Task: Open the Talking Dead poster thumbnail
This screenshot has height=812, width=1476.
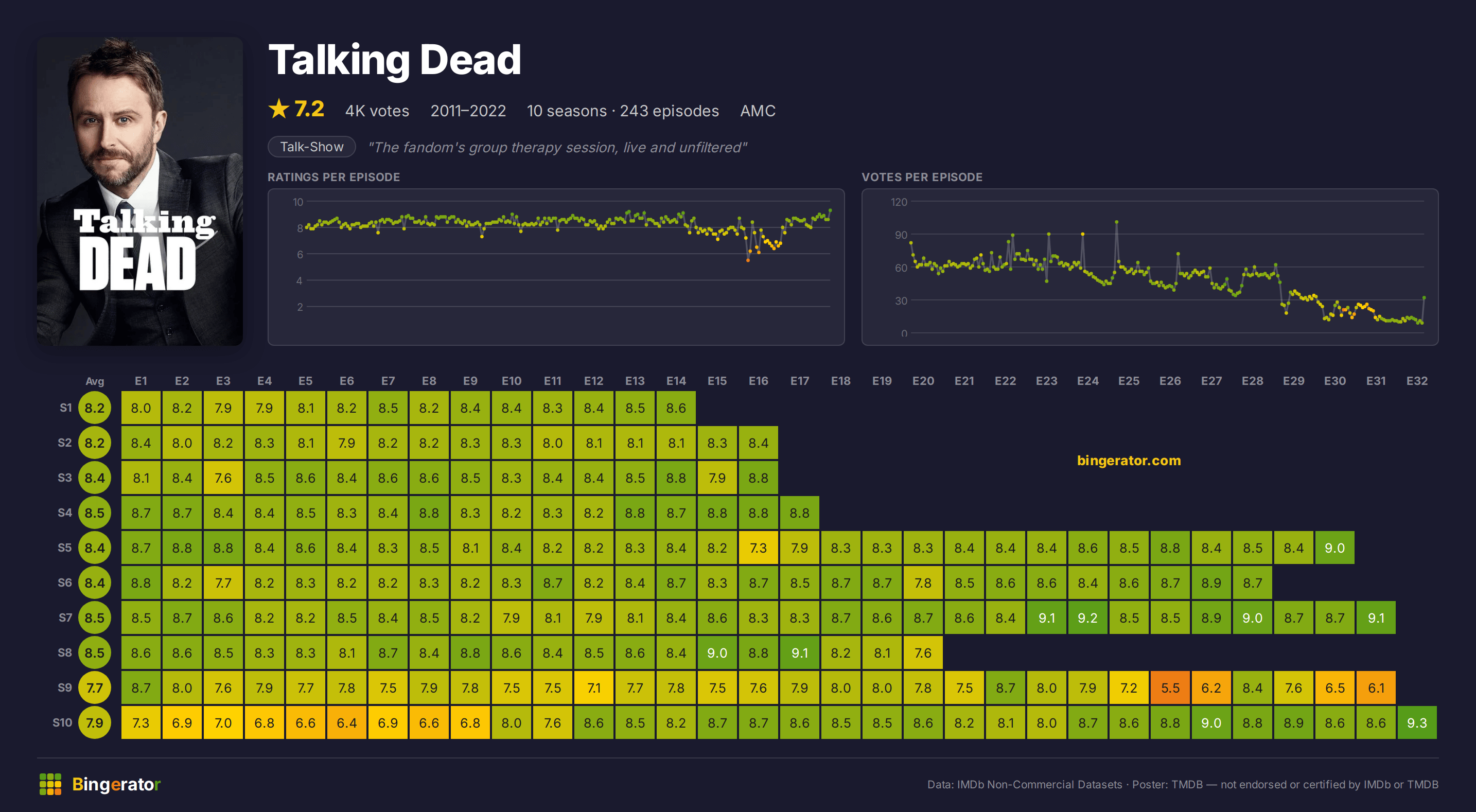Action: [140, 191]
